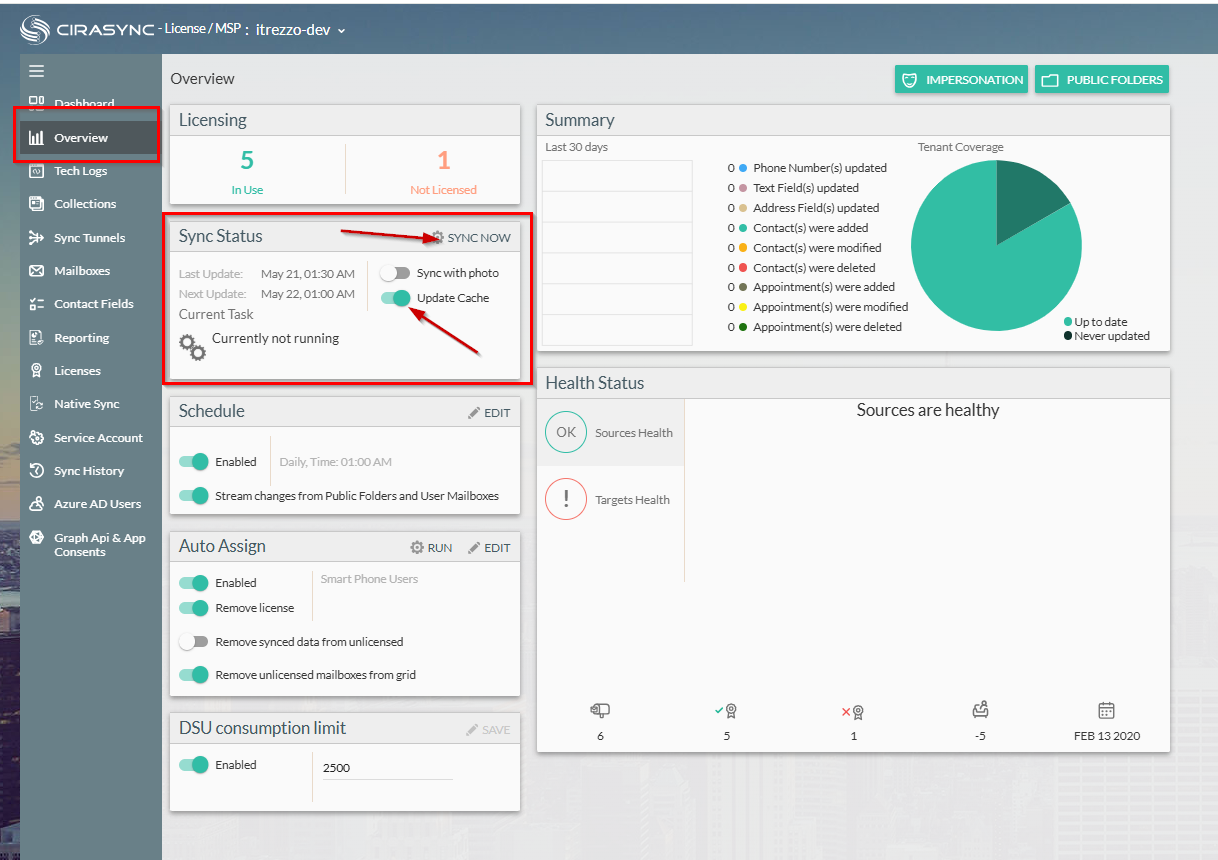Click the calendar icon above Feb 13 2020

point(1106,711)
